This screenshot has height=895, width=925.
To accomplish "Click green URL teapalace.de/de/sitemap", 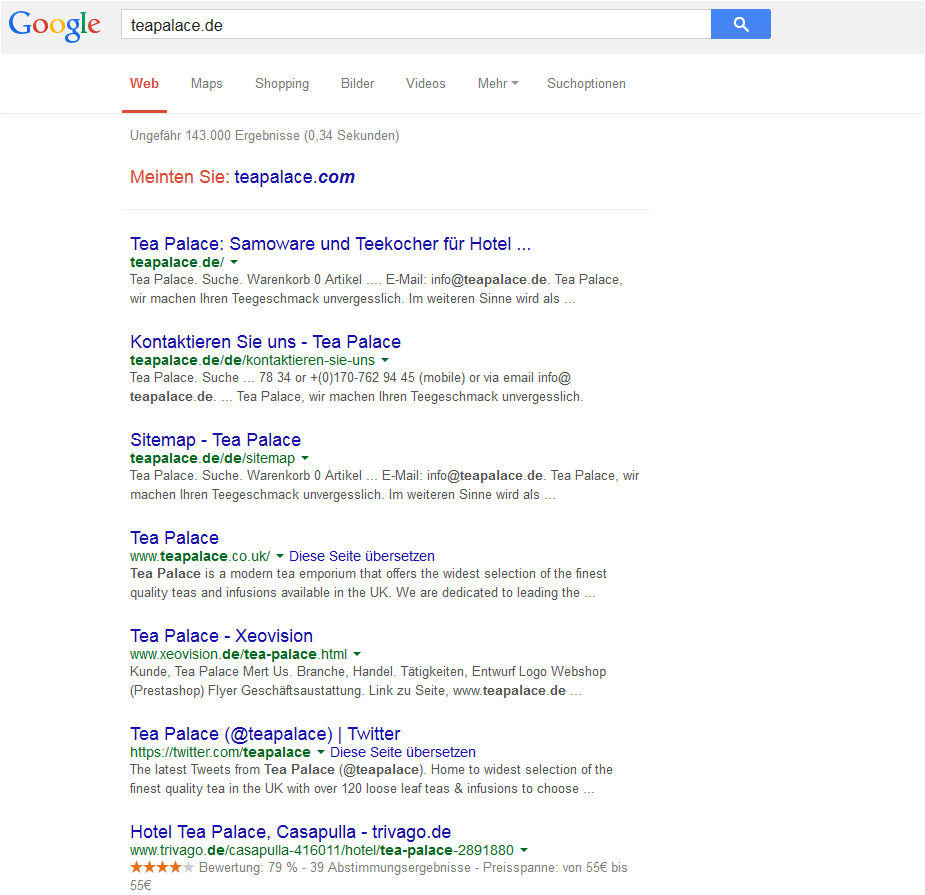I will click(212, 458).
